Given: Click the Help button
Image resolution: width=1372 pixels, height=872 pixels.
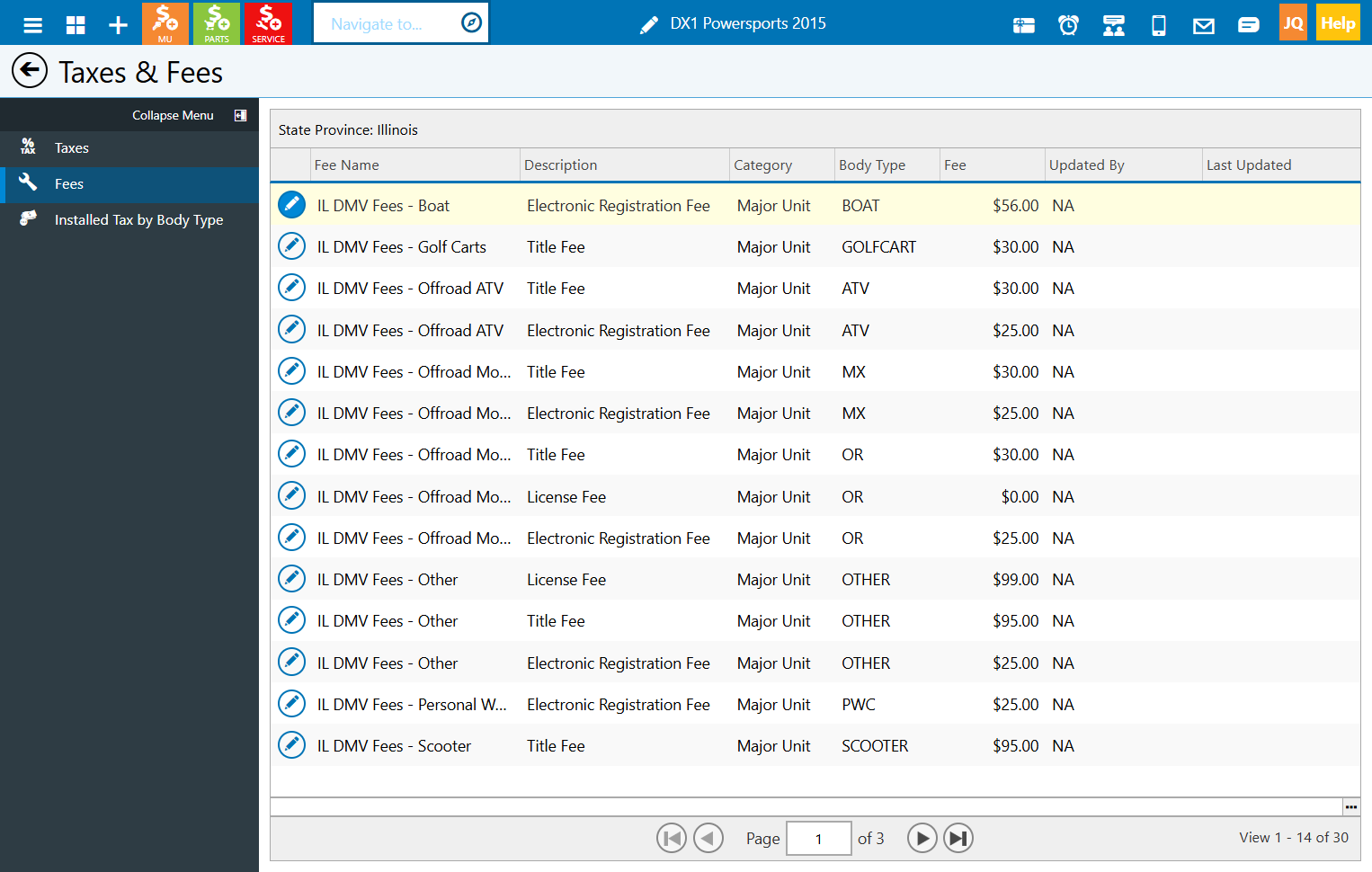Looking at the screenshot, I should click(x=1338, y=22).
